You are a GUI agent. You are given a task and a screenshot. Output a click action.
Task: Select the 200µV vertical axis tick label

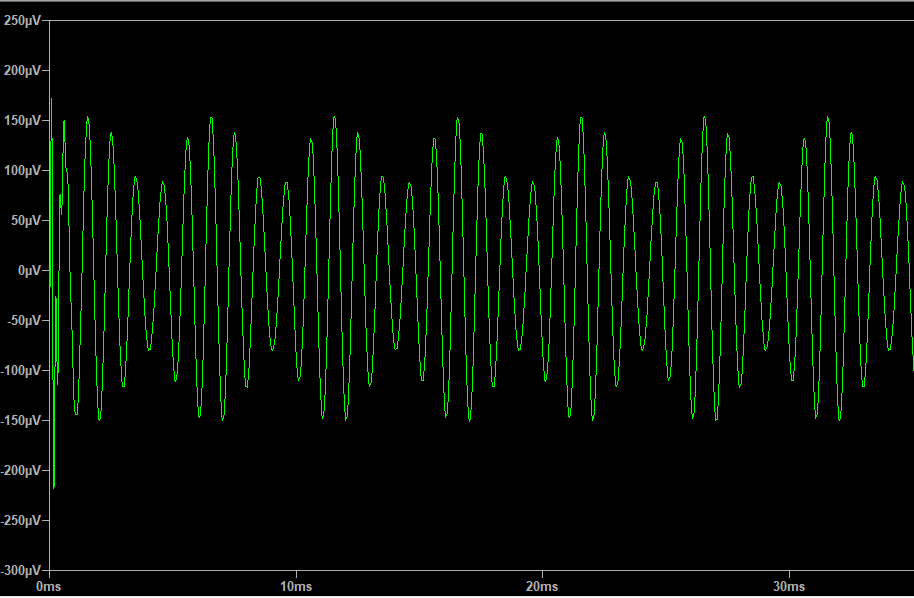tap(22, 71)
